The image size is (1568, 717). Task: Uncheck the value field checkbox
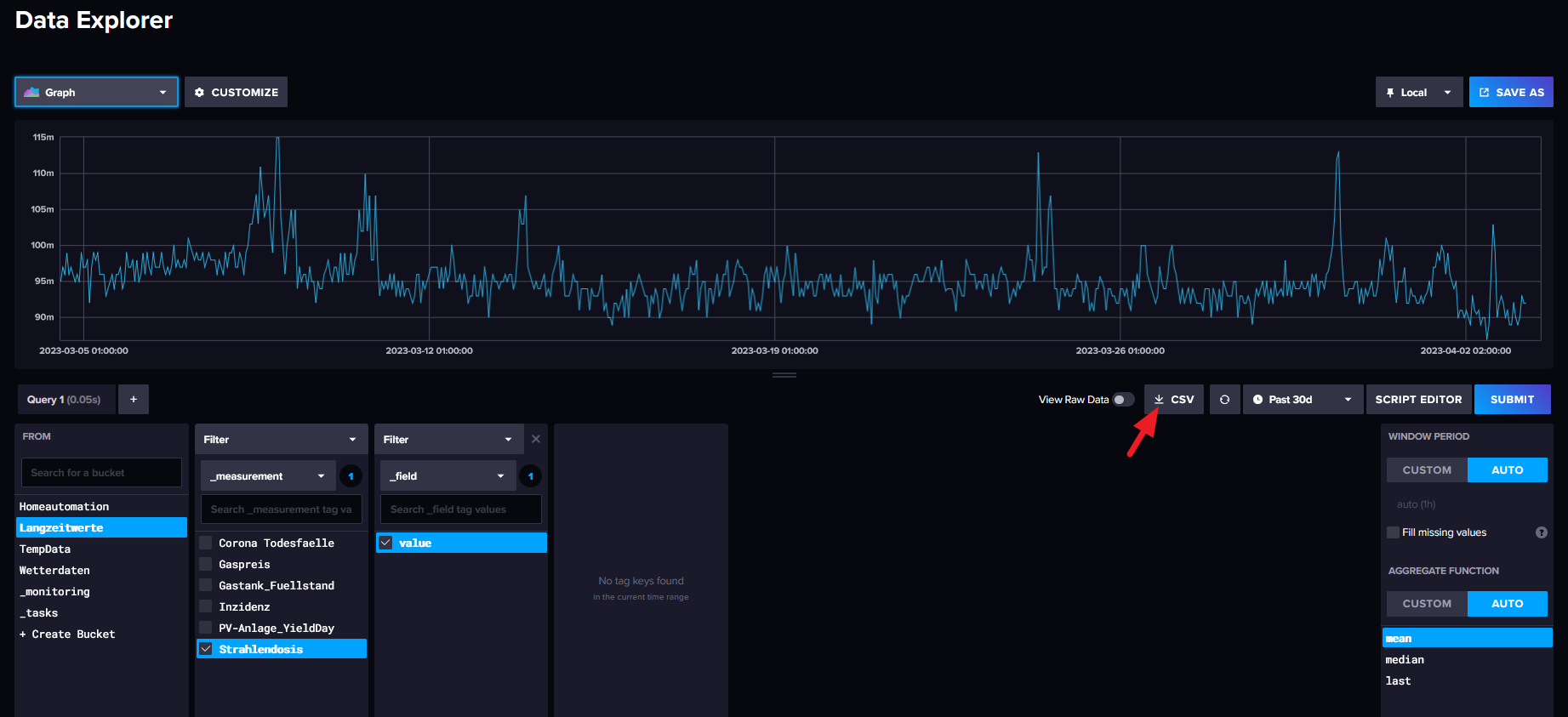385,543
